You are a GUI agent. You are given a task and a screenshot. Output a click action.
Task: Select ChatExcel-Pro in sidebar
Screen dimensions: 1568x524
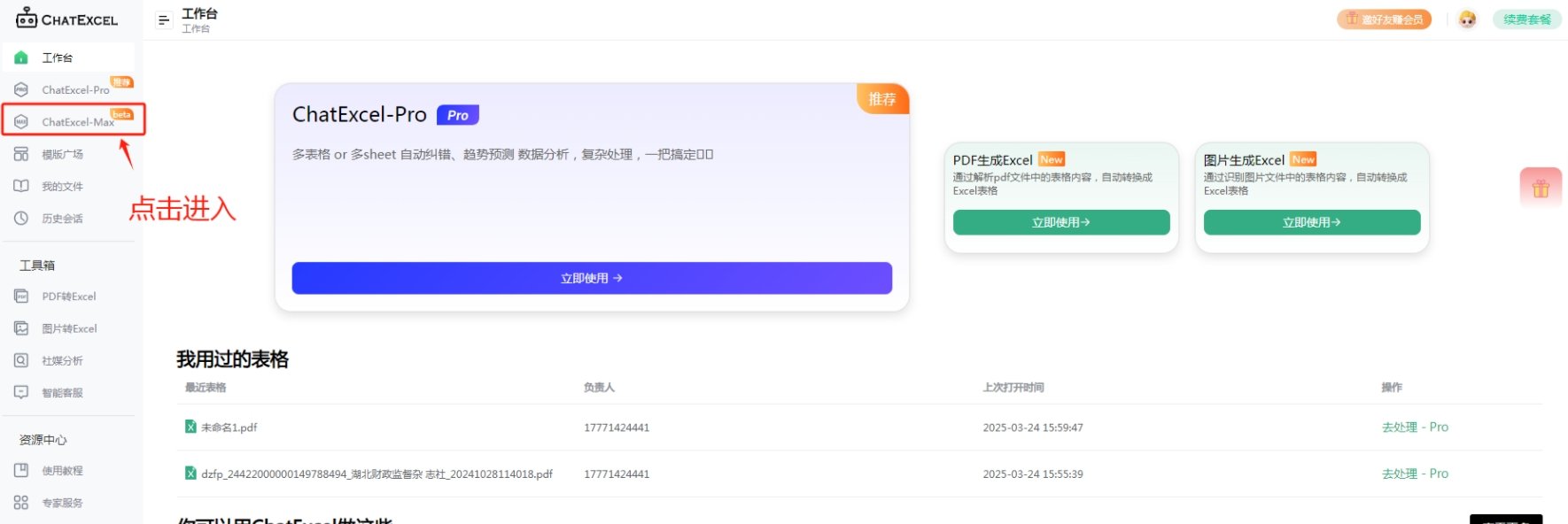click(75, 89)
